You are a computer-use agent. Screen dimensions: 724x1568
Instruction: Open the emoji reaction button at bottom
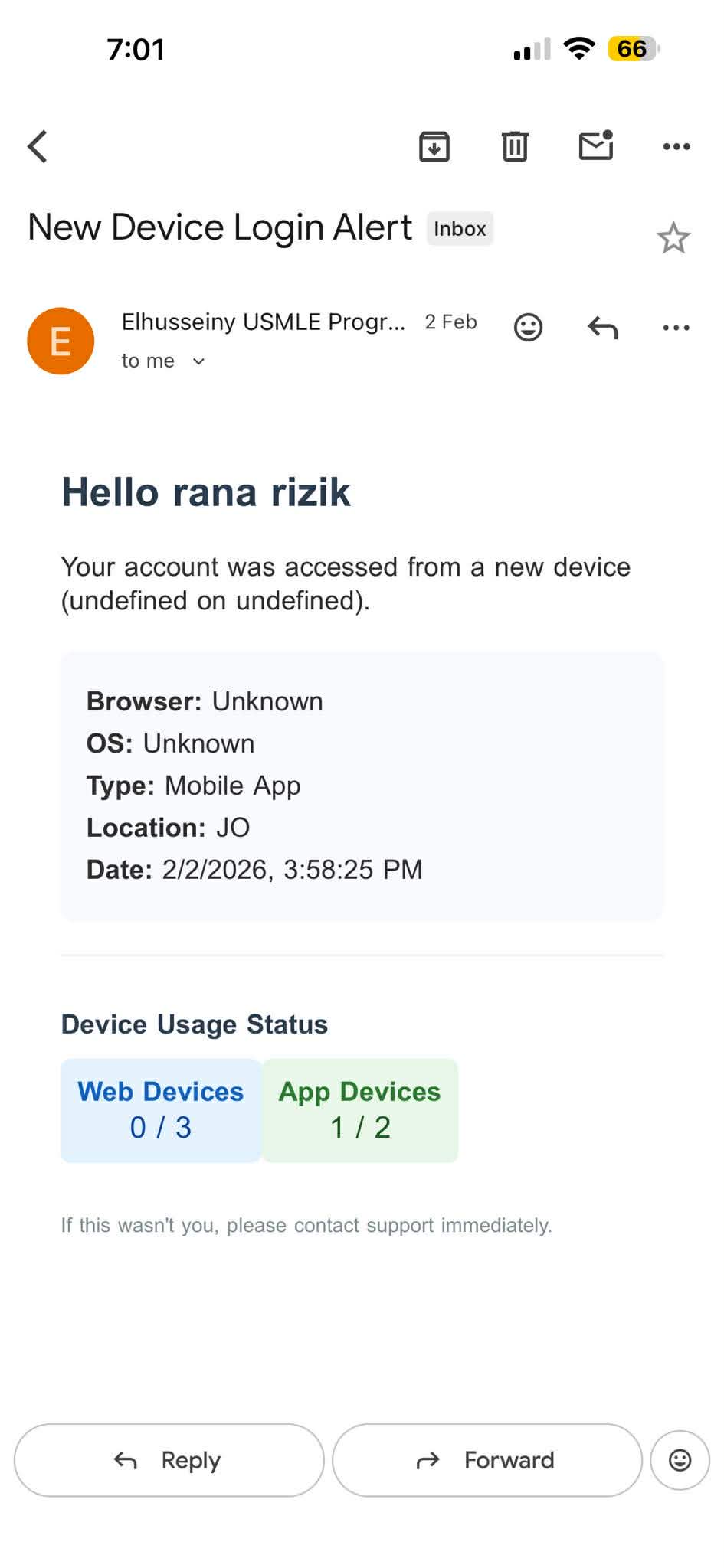(x=680, y=1460)
